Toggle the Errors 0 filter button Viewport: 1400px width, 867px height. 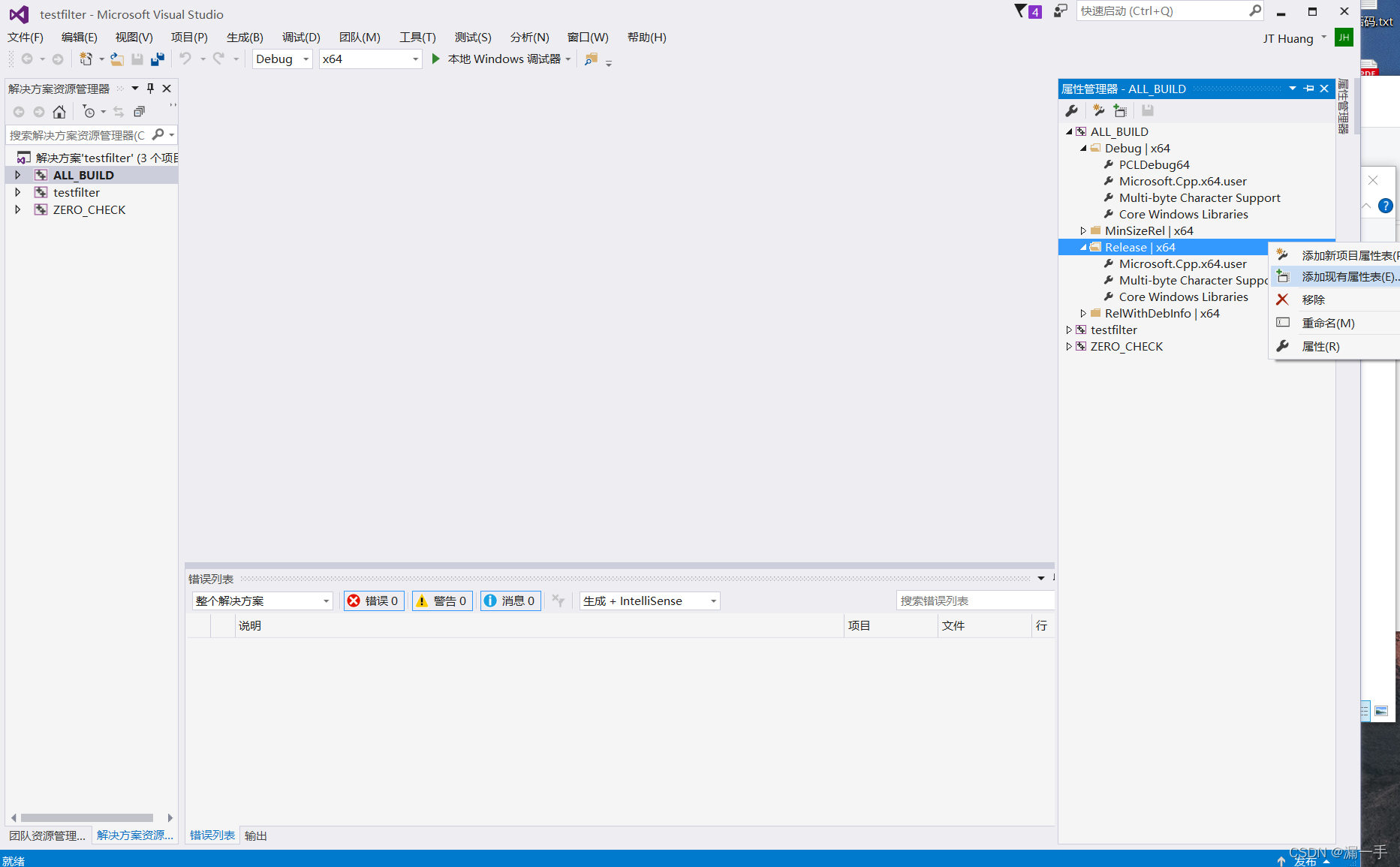pyautogui.click(x=374, y=601)
